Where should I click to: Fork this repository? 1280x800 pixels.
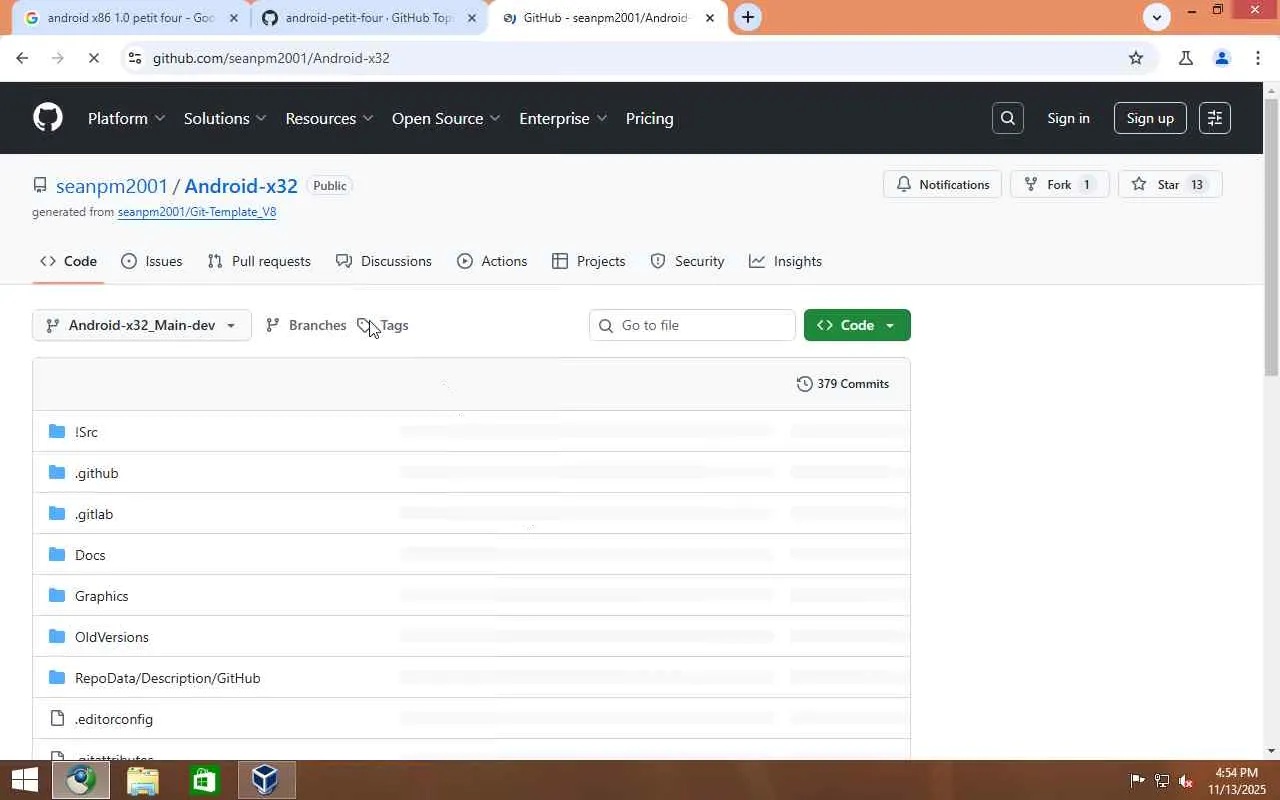tap(1060, 184)
